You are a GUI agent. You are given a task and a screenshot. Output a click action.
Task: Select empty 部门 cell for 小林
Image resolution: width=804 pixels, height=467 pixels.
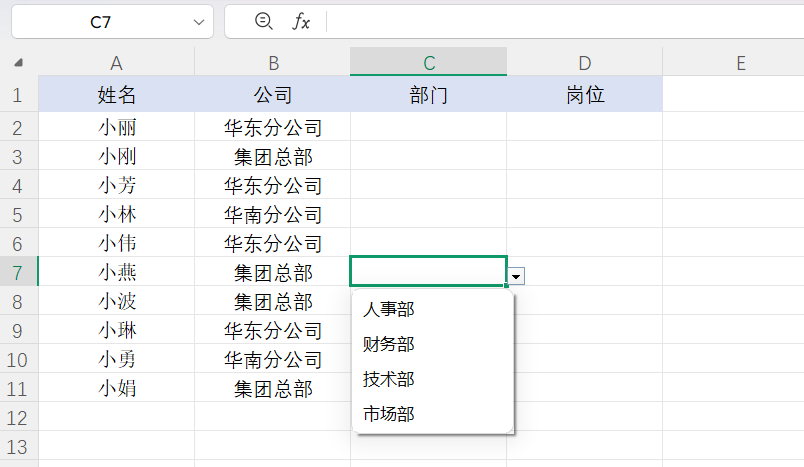point(429,214)
